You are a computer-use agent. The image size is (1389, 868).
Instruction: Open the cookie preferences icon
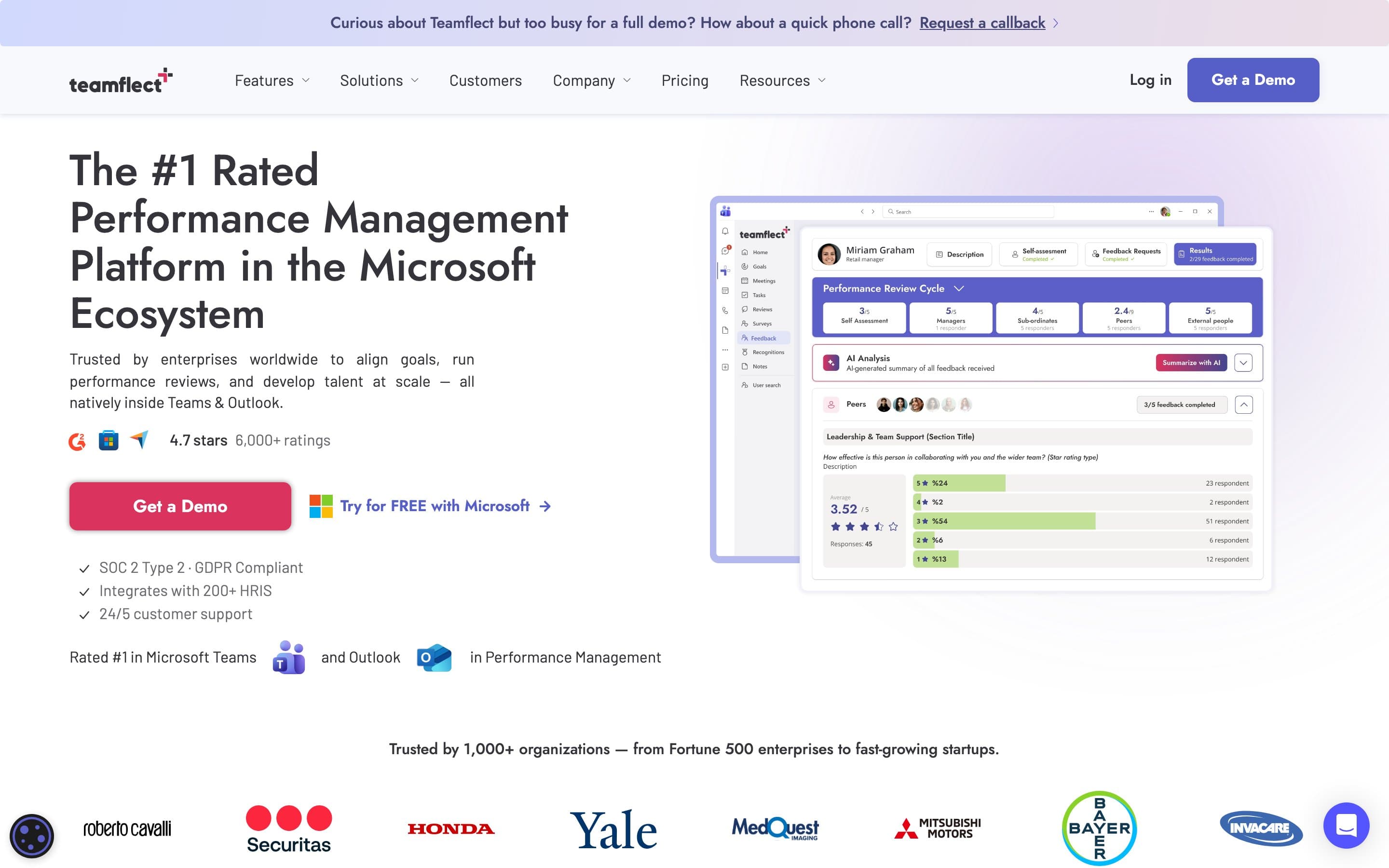(x=31, y=836)
